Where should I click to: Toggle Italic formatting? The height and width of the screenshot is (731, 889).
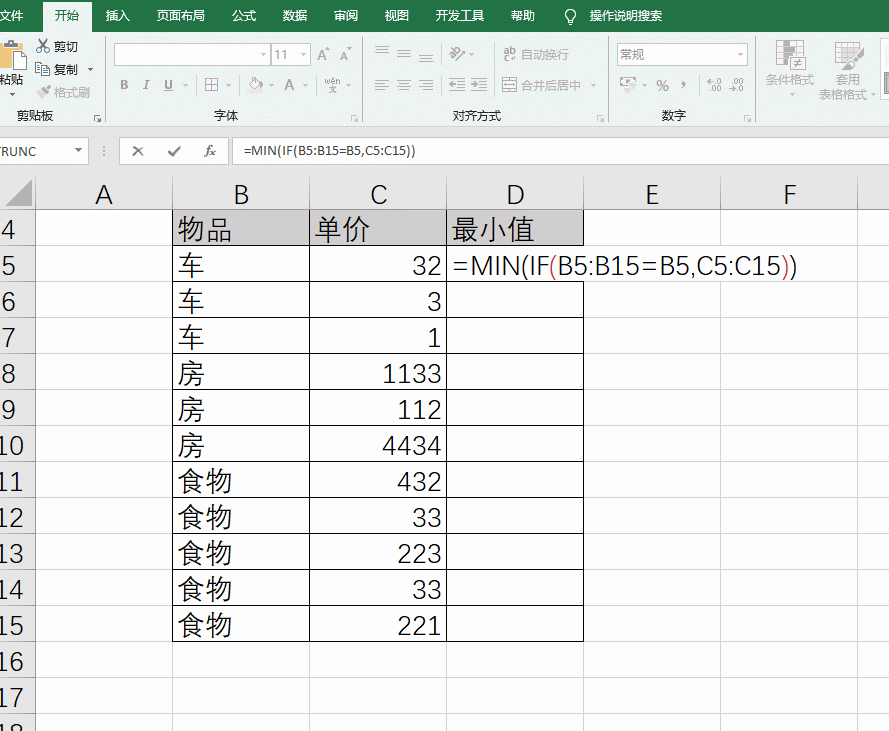[146, 85]
